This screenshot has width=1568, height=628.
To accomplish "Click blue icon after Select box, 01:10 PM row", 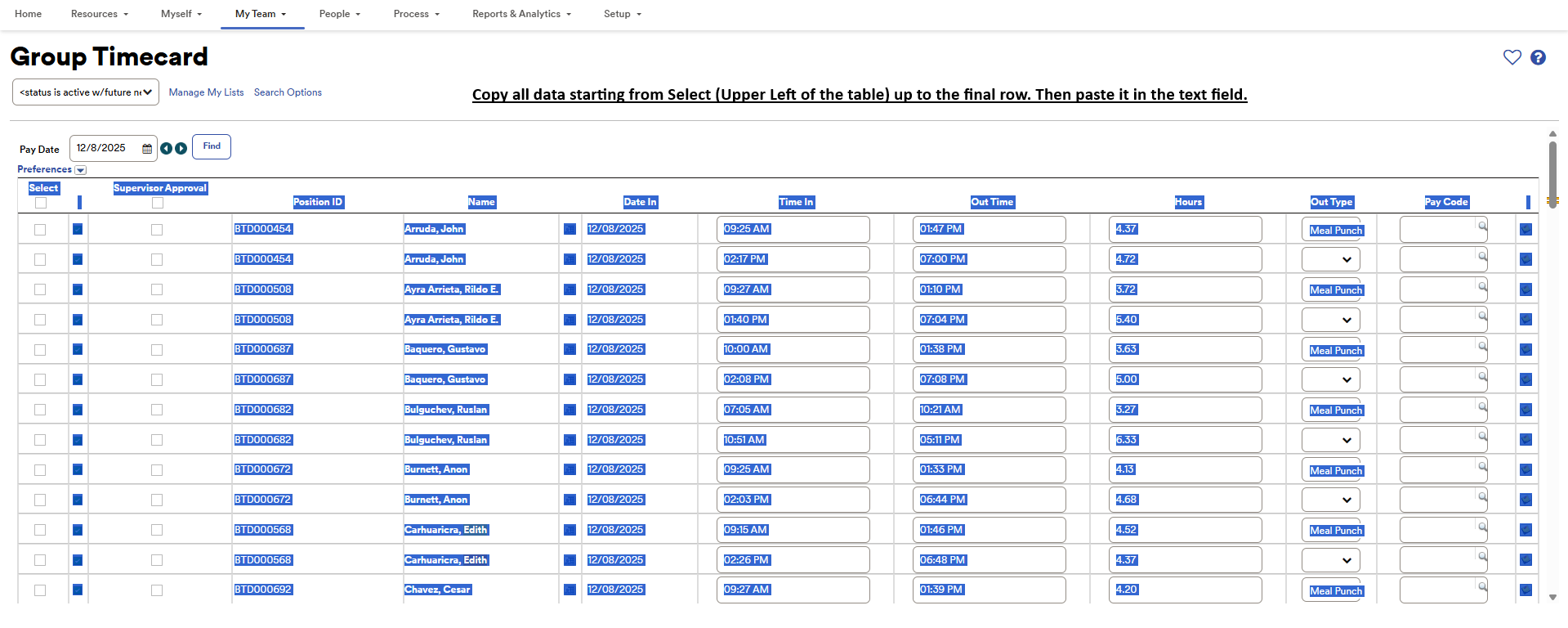I will coord(78,289).
